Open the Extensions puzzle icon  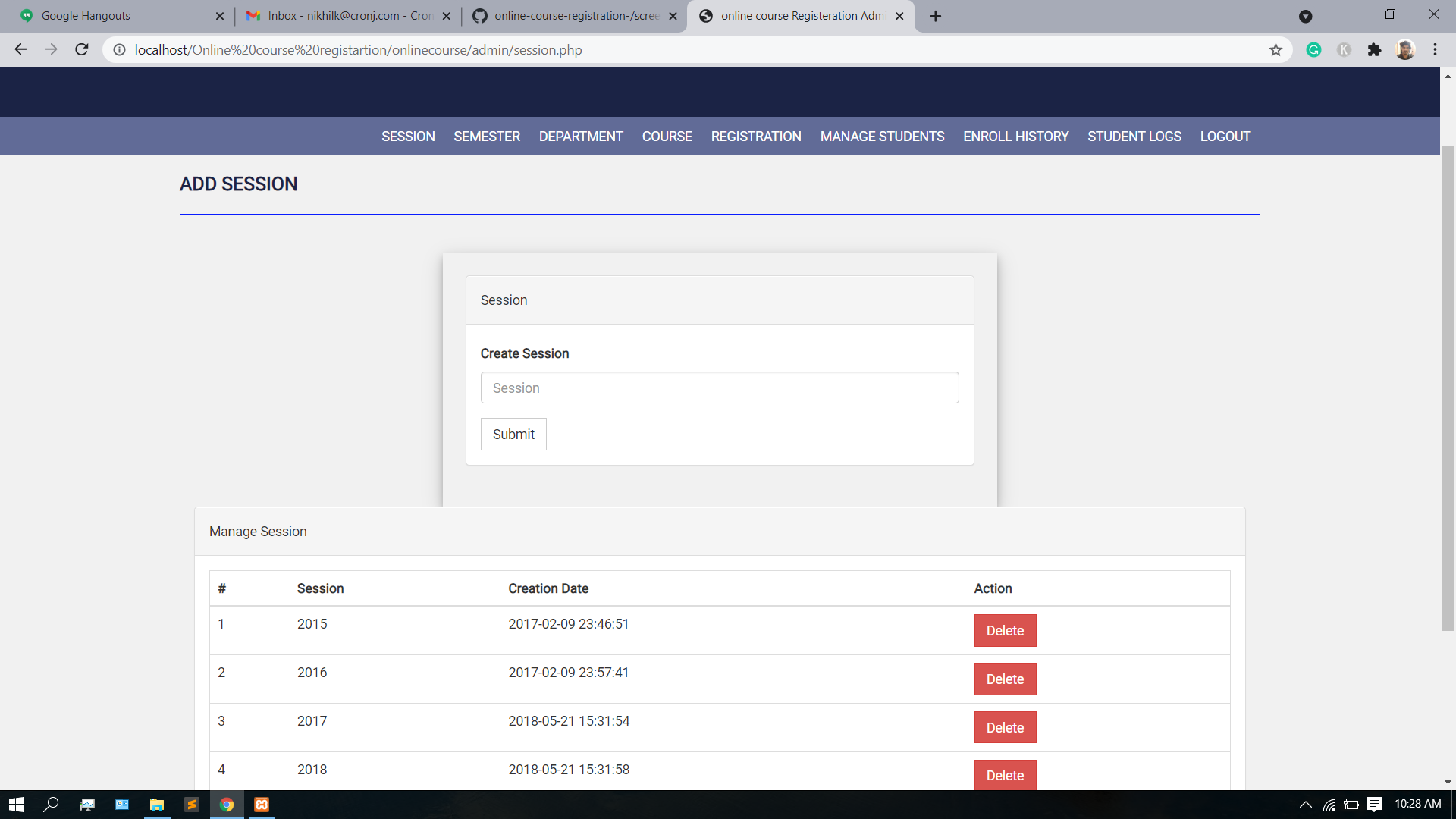click(x=1374, y=50)
